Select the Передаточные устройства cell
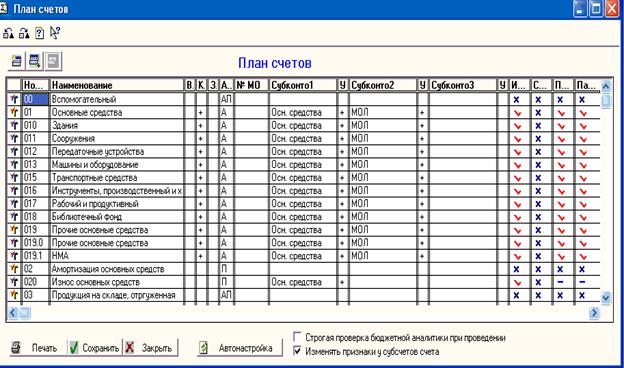Image resolution: width=624 pixels, height=368 pixels. click(x=117, y=152)
